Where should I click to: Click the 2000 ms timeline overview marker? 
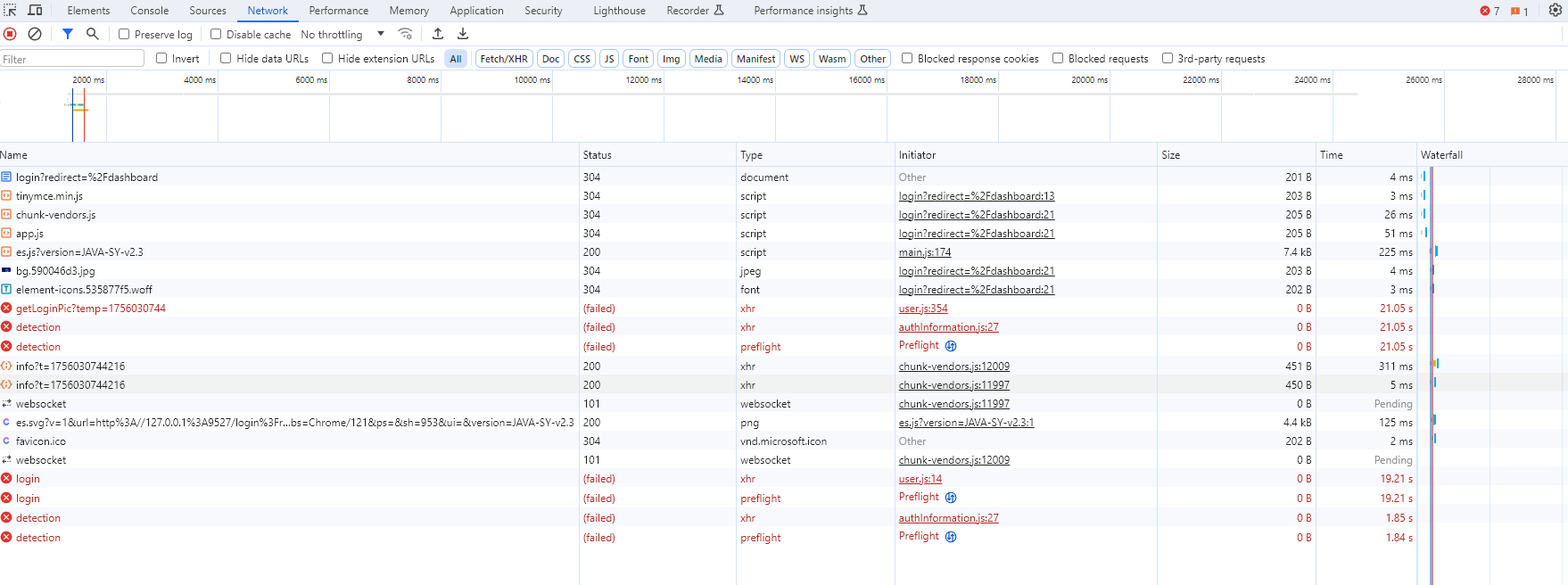click(x=88, y=79)
